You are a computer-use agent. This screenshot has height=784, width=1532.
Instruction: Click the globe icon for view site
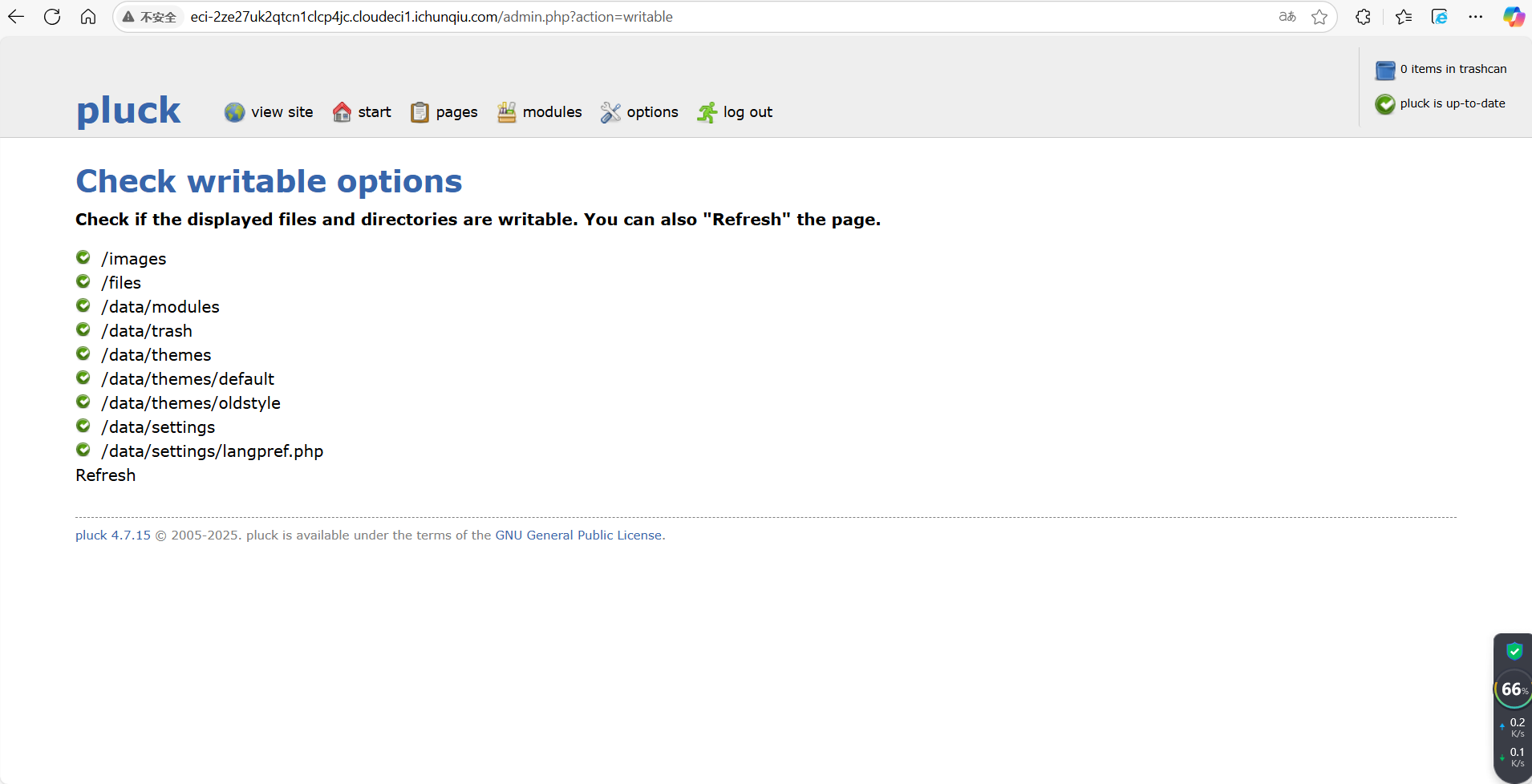click(234, 112)
